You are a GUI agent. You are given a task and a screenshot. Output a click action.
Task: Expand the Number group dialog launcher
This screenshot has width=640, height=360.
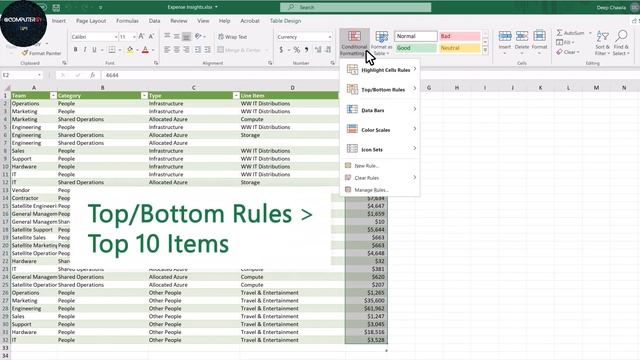[332, 63]
